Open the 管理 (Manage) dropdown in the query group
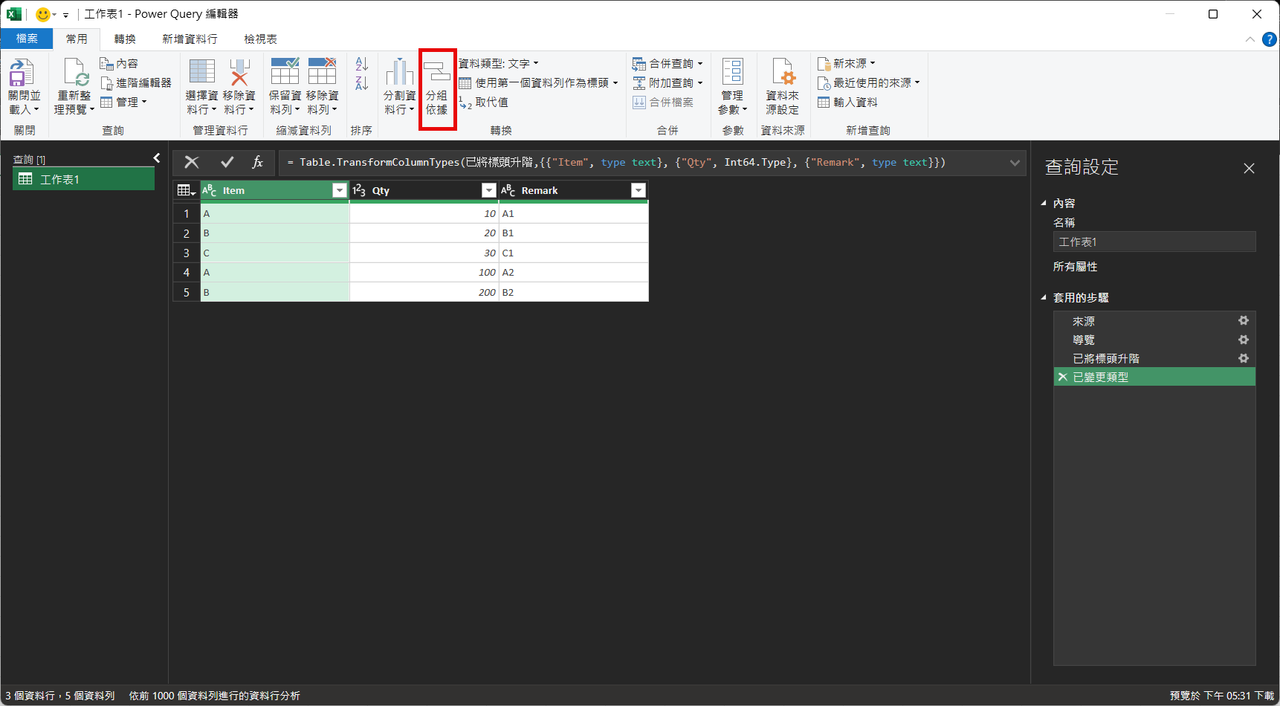 pyautogui.click(x=124, y=102)
